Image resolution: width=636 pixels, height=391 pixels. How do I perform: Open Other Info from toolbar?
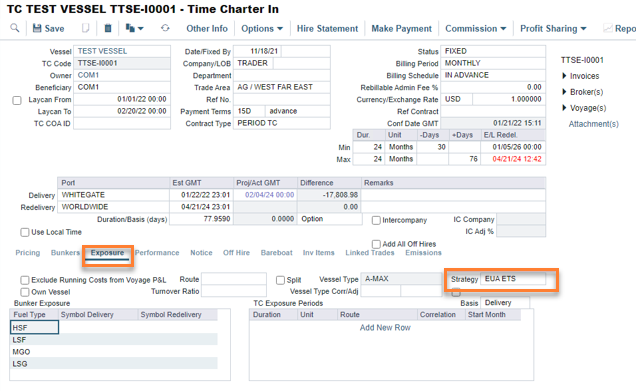[207, 28]
